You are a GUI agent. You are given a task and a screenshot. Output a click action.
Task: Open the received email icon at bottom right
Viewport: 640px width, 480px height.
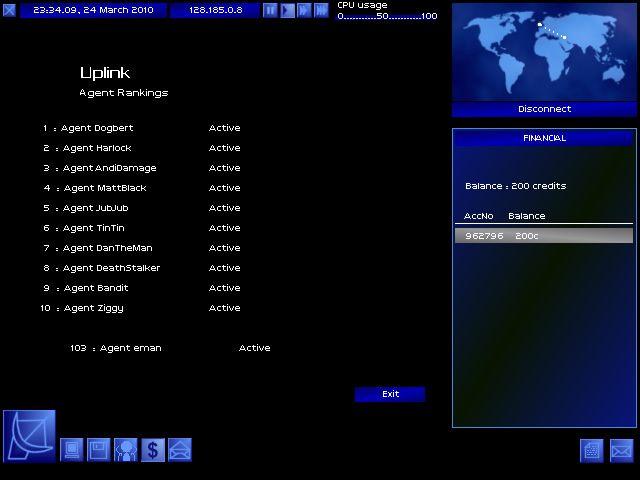[x=622, y=451]
